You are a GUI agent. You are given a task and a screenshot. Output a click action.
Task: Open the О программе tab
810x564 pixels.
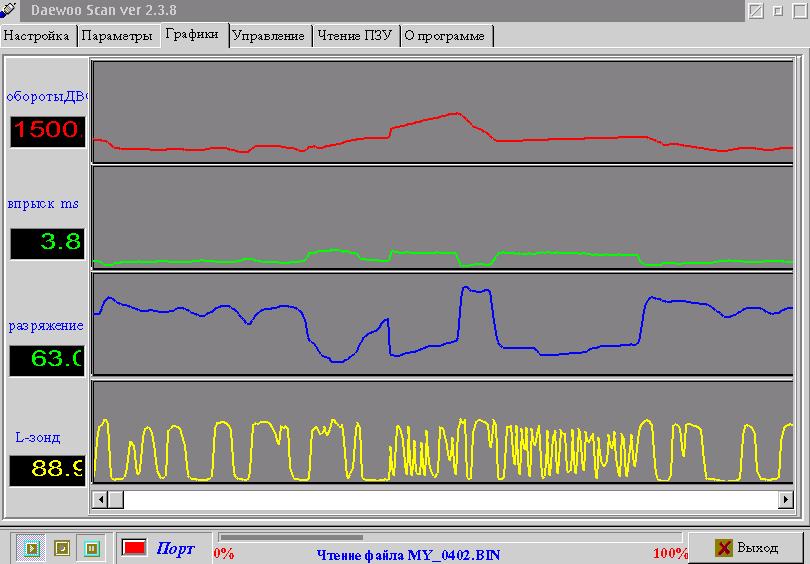[x=445, y=36]
